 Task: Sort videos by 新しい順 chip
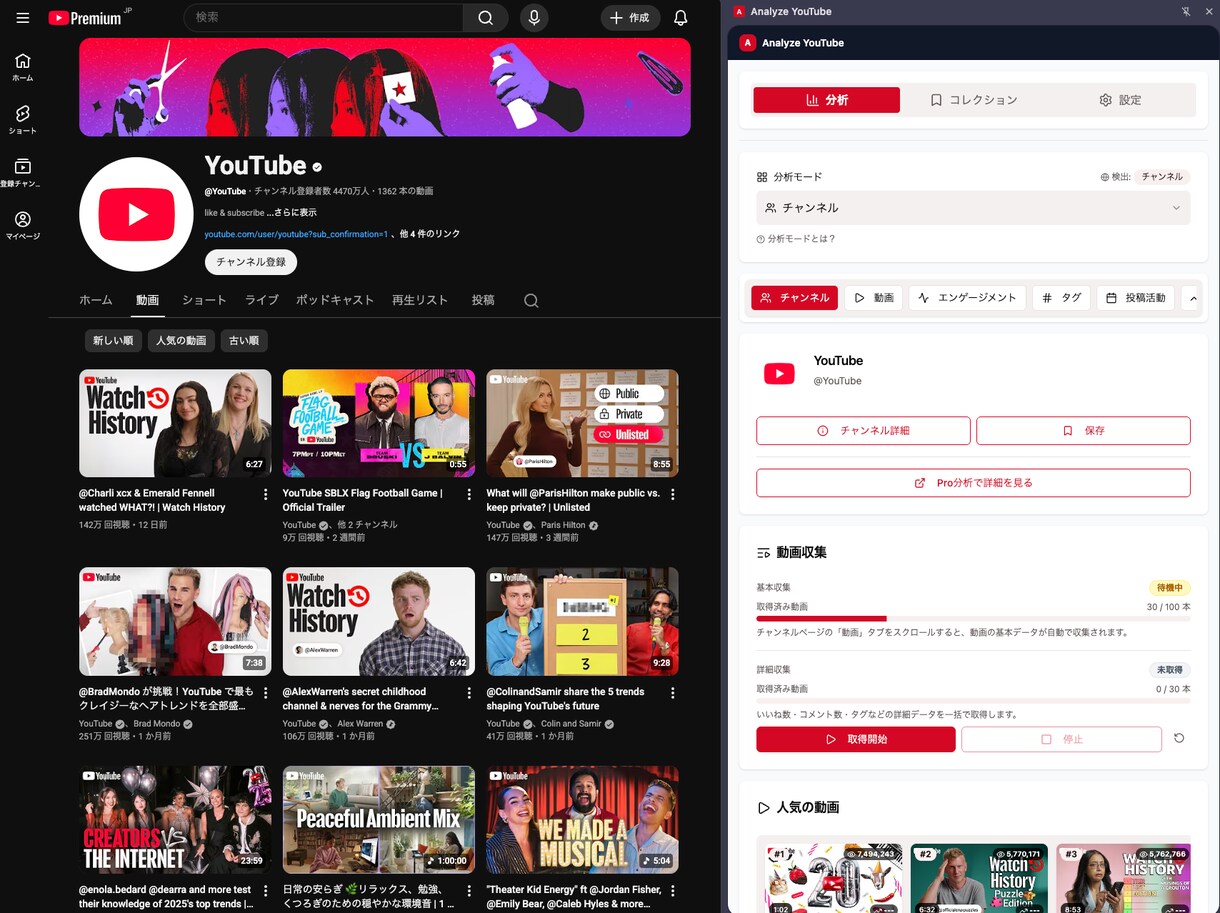(x=113, y=341)
